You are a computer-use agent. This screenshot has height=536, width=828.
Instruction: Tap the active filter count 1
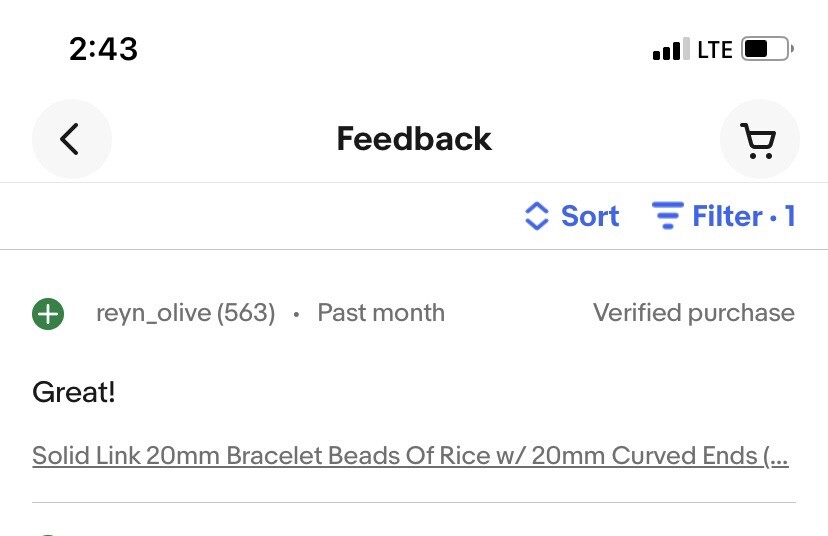(x=790, y=216)
